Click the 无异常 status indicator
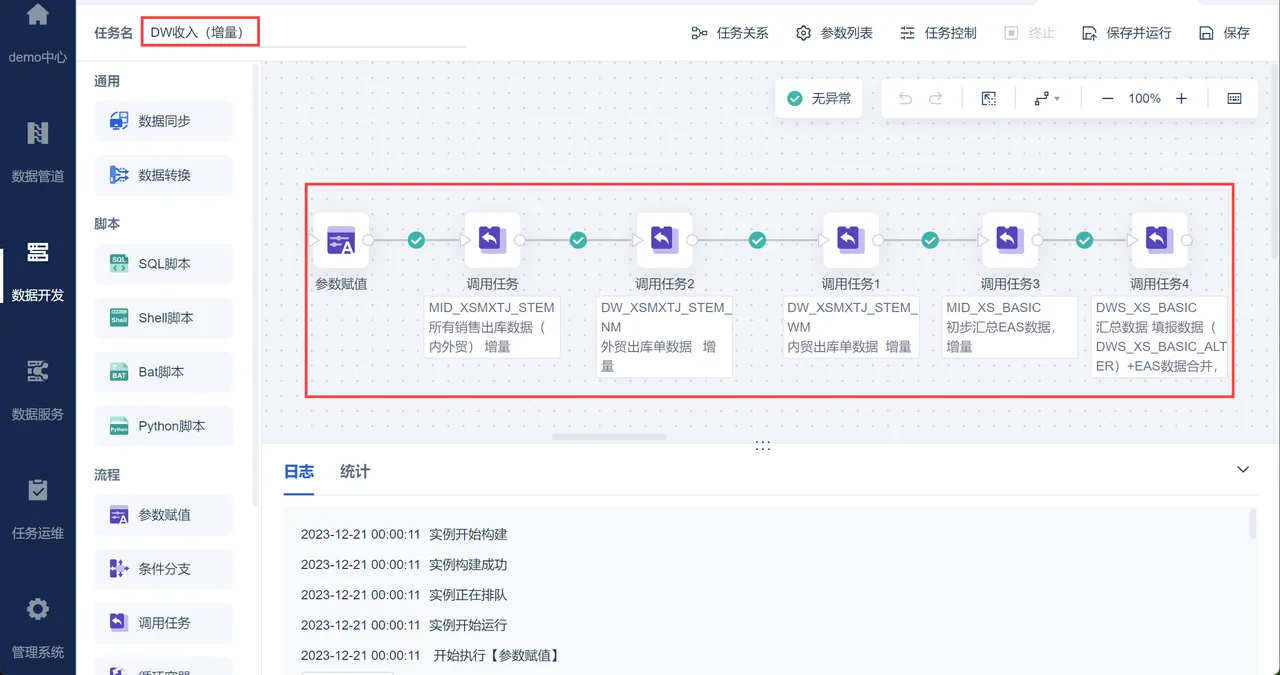The width and height of the screenshot is (1280, 675). pos(819,99)
